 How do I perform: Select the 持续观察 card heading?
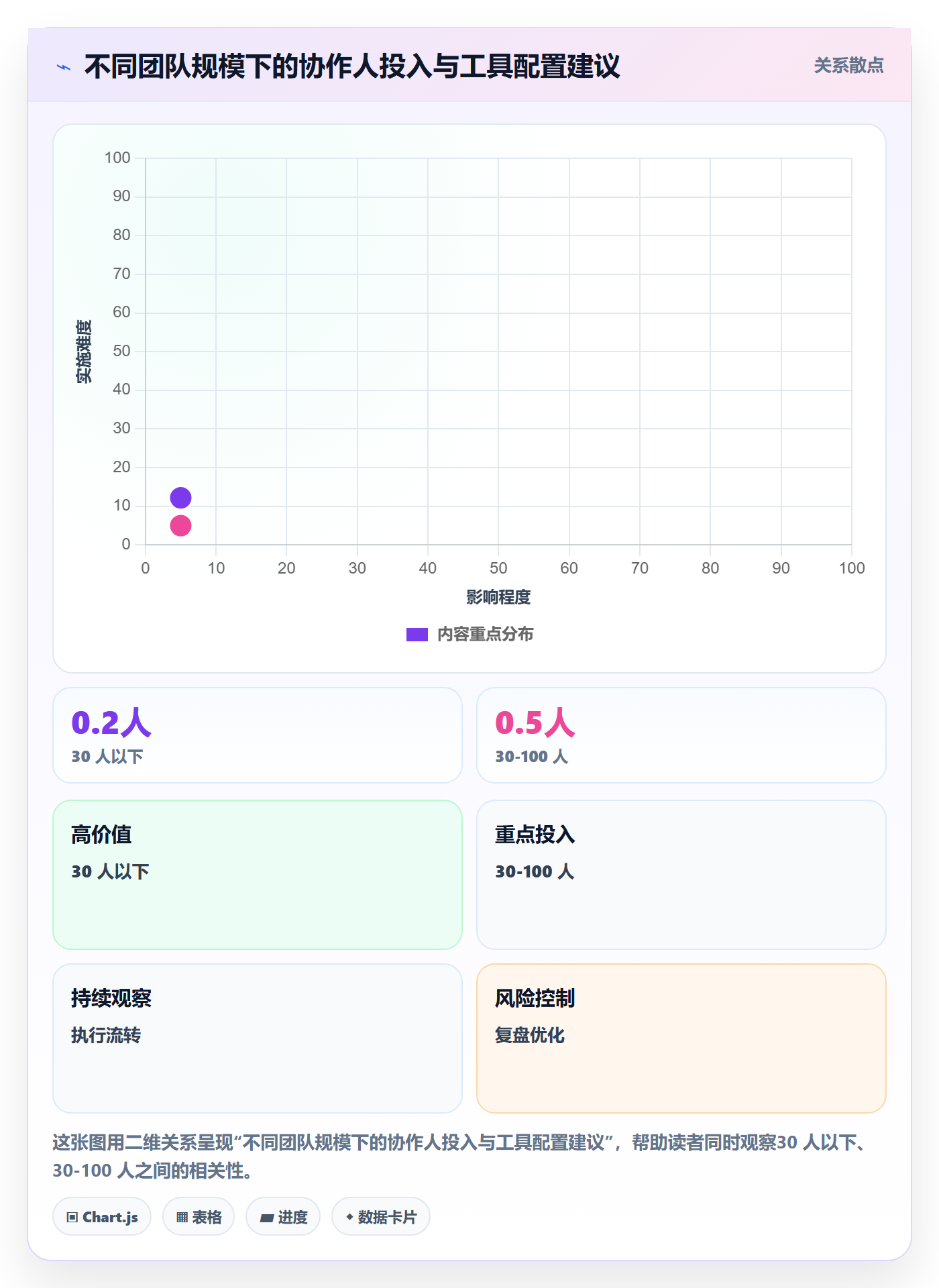111,998
